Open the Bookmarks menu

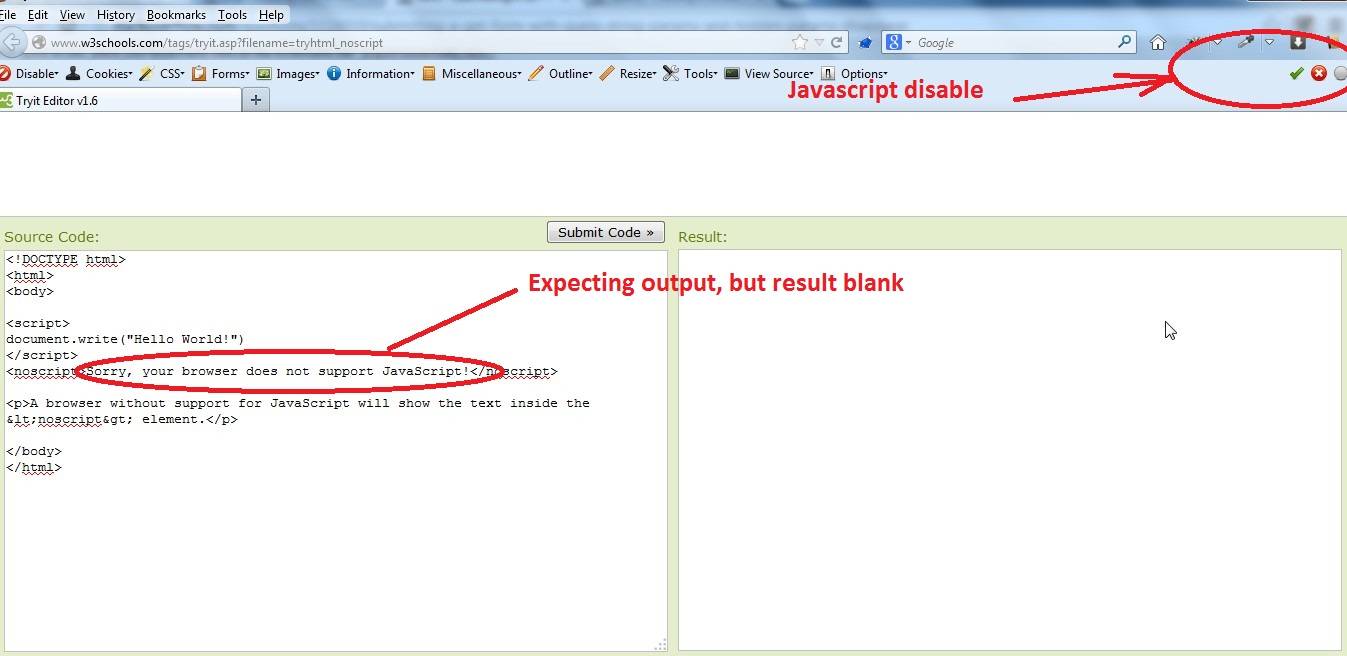point(176,15)
